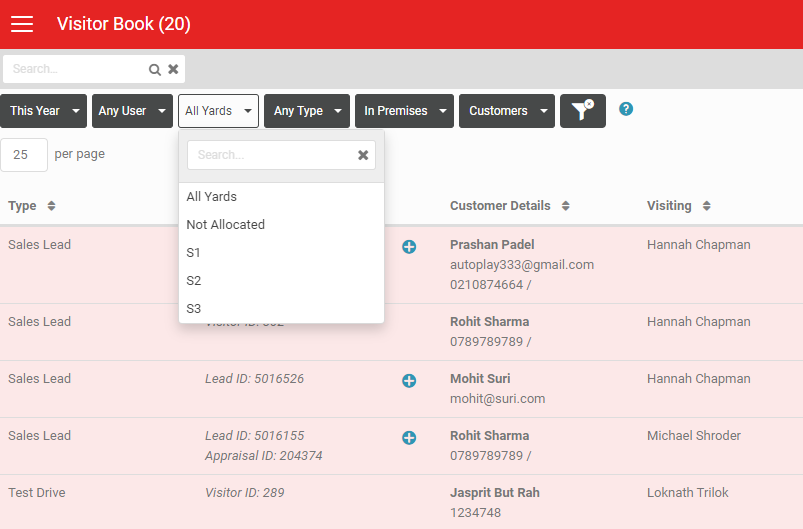Open the Customers filter dropdown
803x529 pixels.
pyautogui.click(x=507, y=111)
